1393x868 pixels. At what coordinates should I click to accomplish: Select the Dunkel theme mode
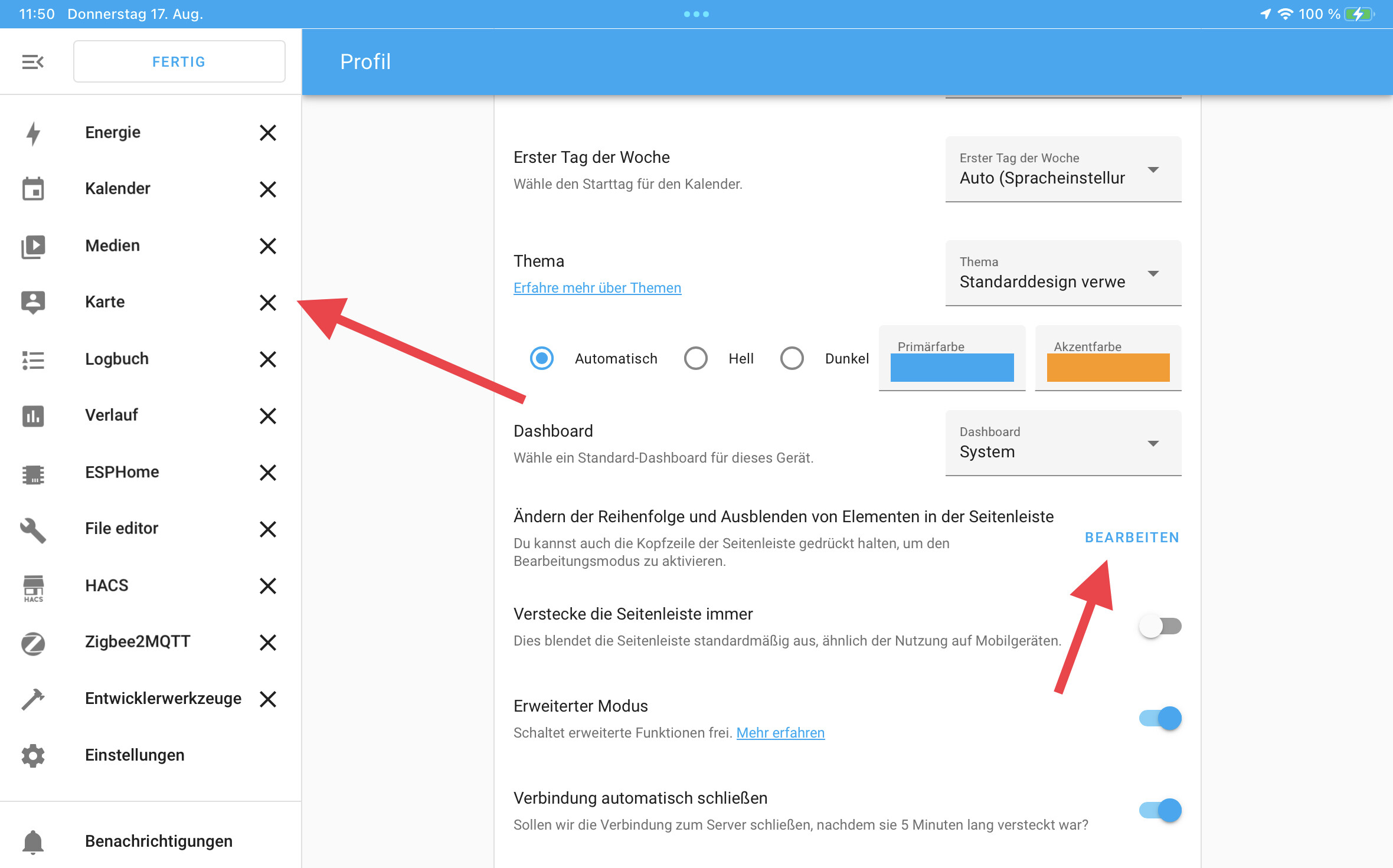(x=792, y=358)
